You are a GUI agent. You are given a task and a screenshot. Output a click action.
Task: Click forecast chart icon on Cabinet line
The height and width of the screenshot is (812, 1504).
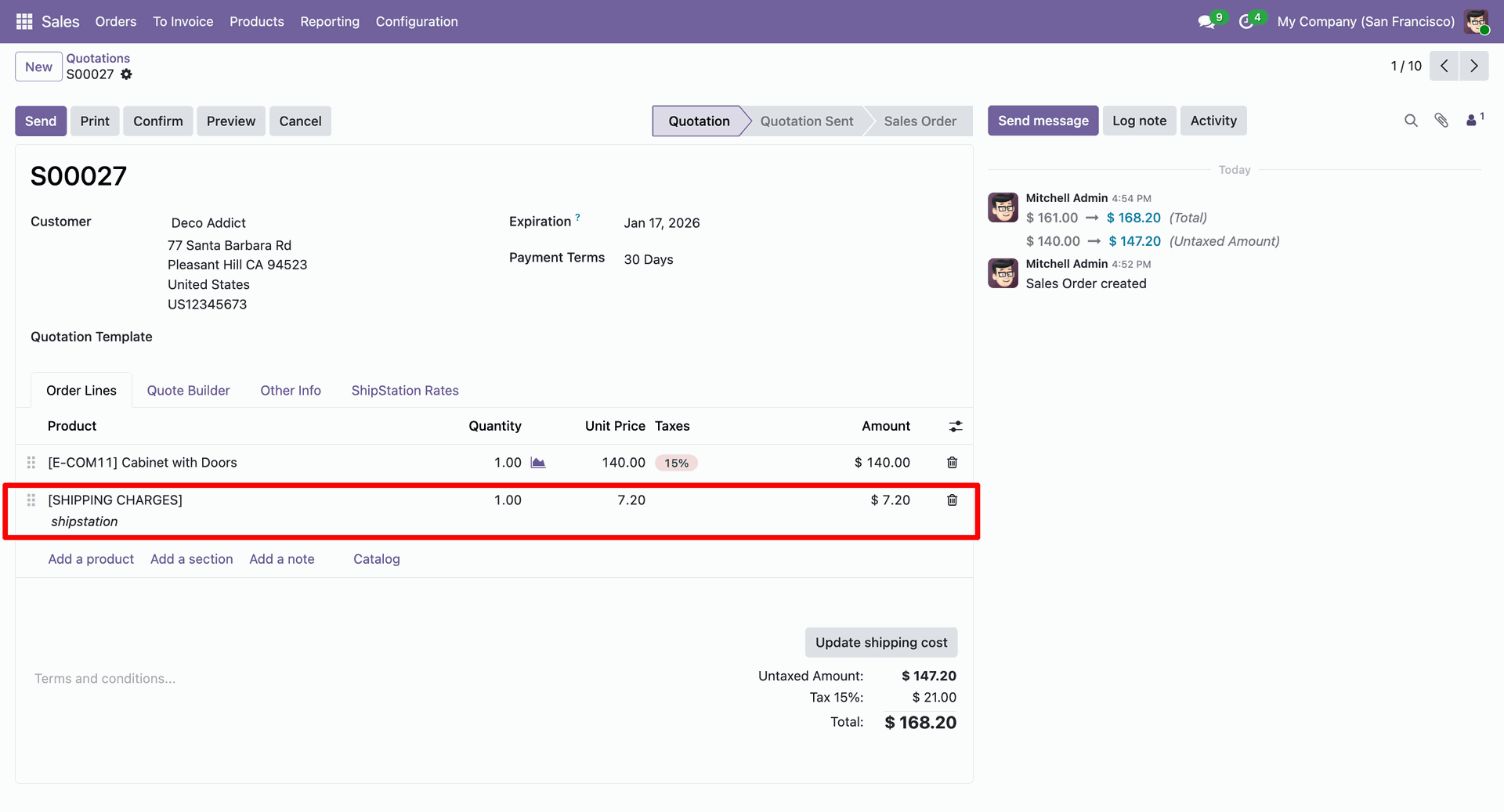538,463
